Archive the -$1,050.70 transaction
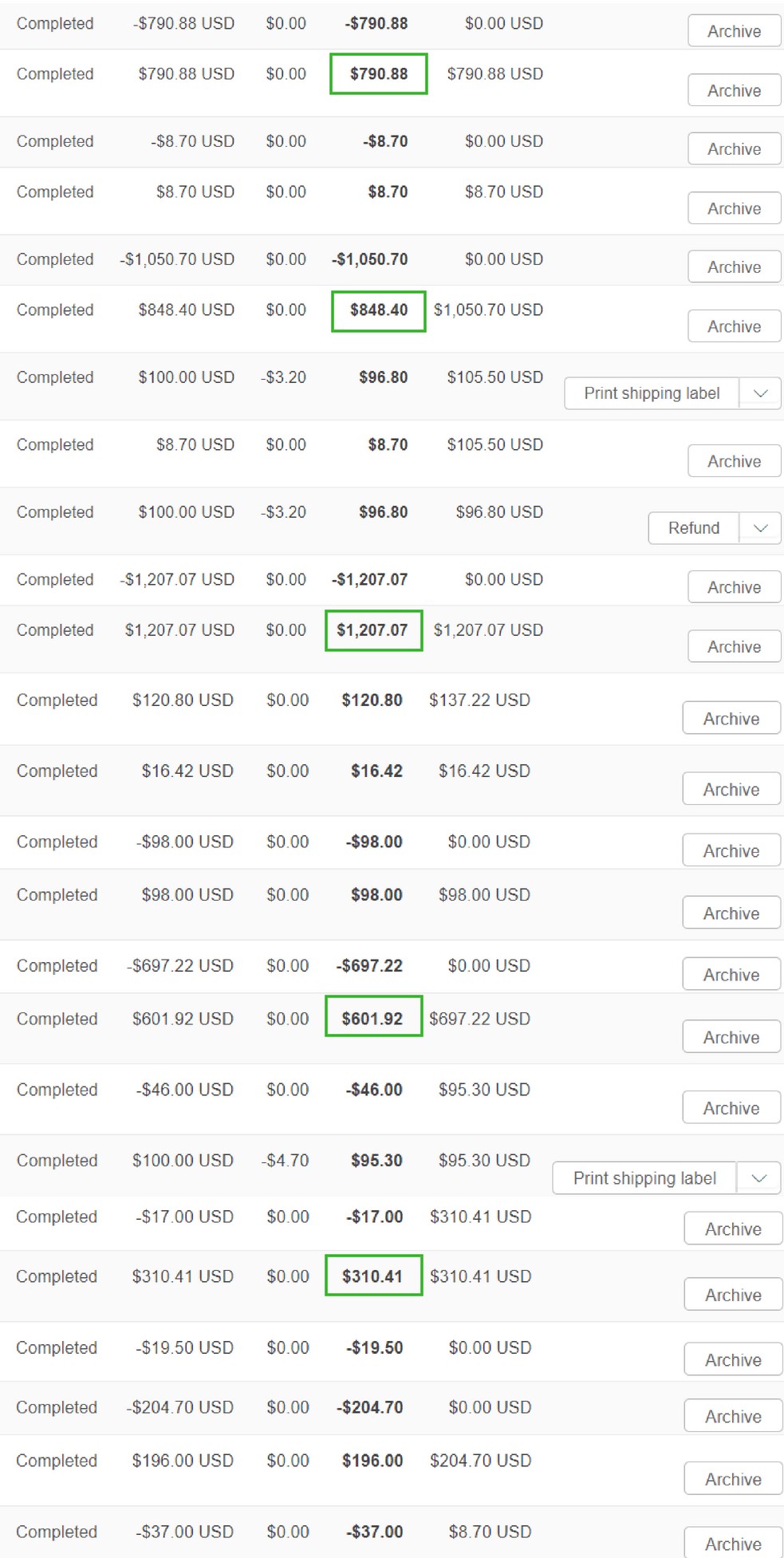Screen dimensions: 784x1558 (x=735, y=267)
